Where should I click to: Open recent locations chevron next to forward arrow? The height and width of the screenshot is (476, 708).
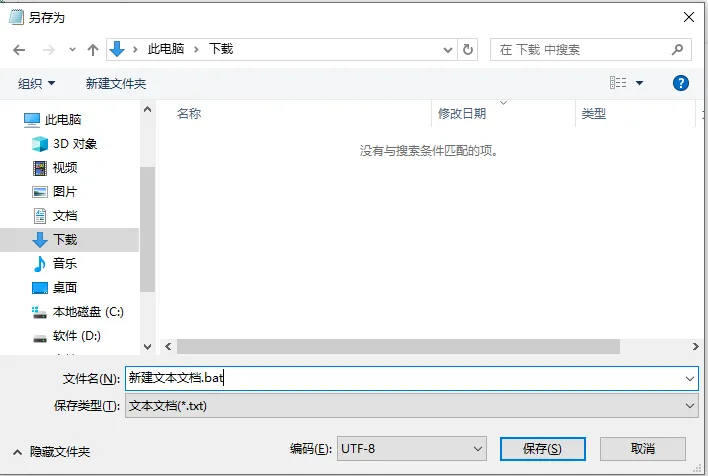click(x=72, y=50)
